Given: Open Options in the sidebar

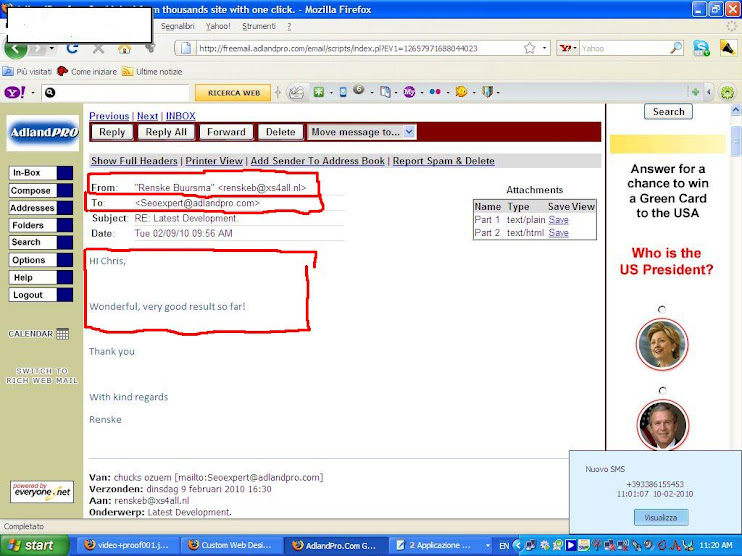Looking at the screenshot, I should [41, 260].
